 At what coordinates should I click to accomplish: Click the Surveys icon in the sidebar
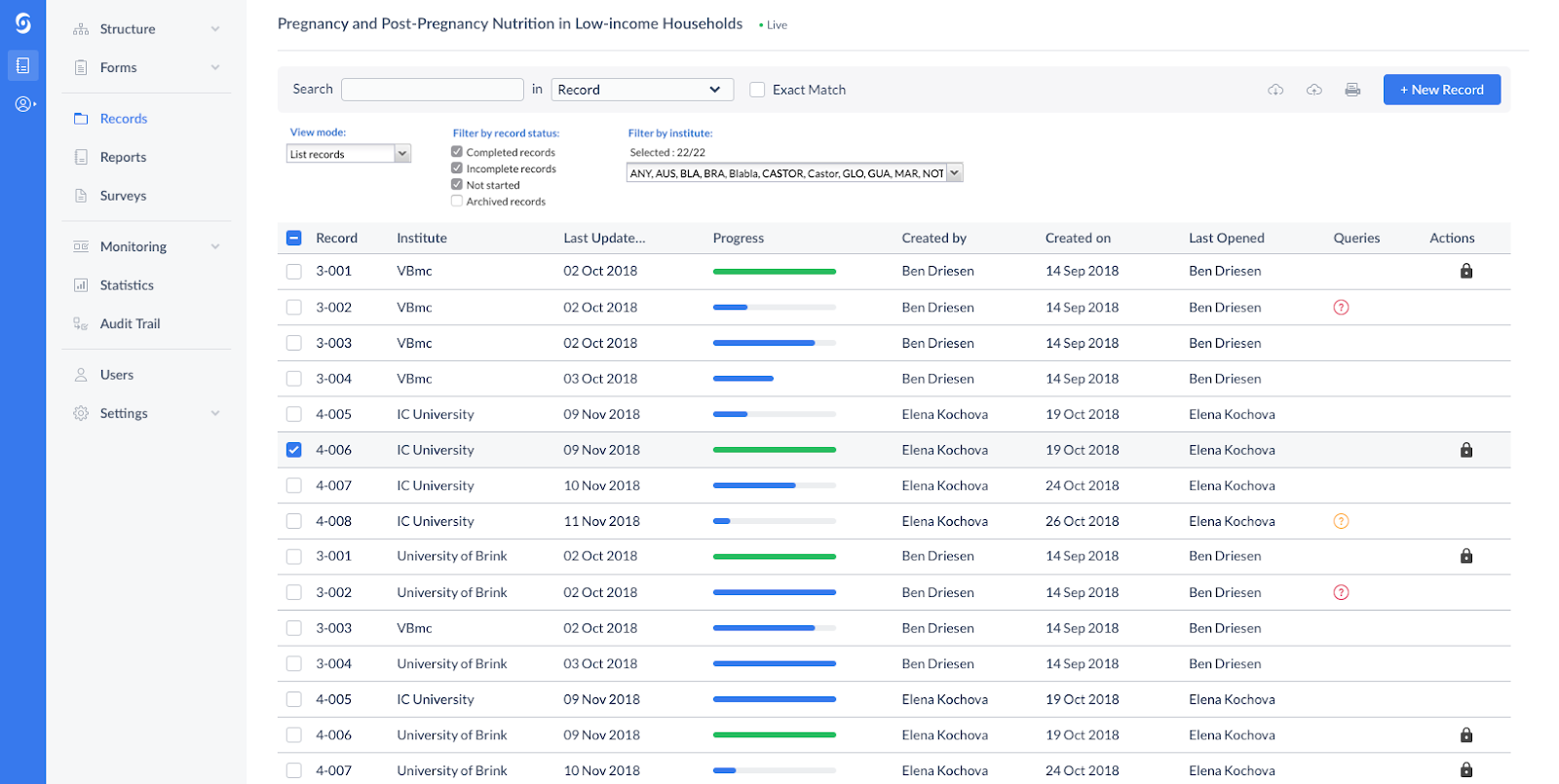81,196
